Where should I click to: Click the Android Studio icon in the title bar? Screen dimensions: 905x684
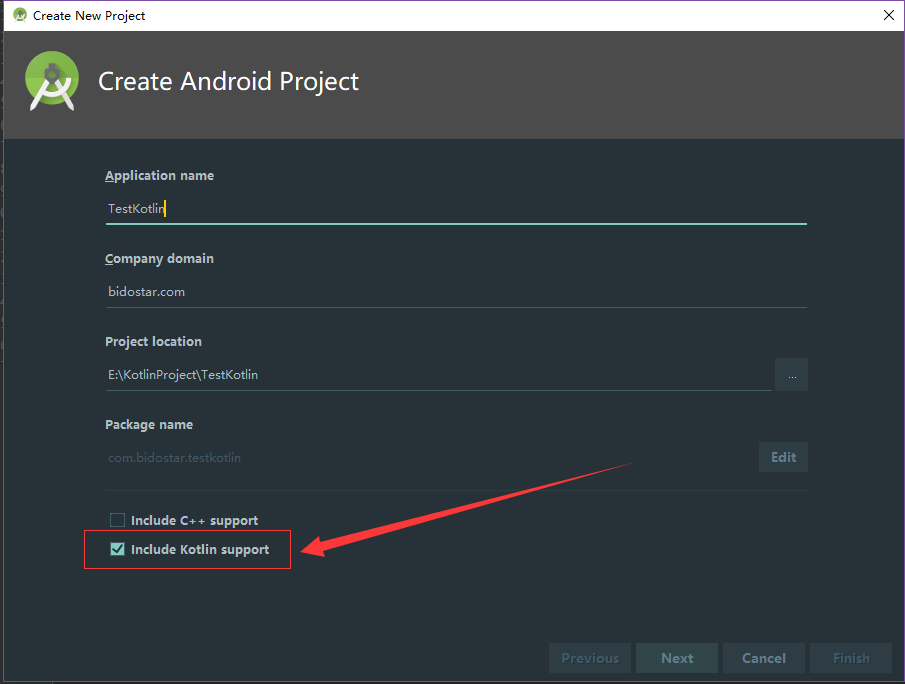click(x=19, y=15)
